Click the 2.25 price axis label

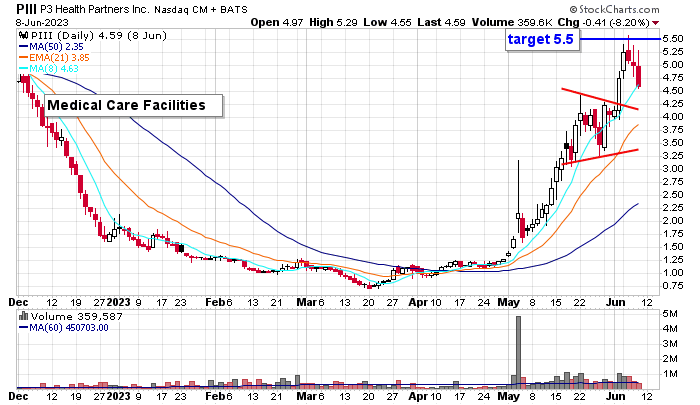coord(673,208)
